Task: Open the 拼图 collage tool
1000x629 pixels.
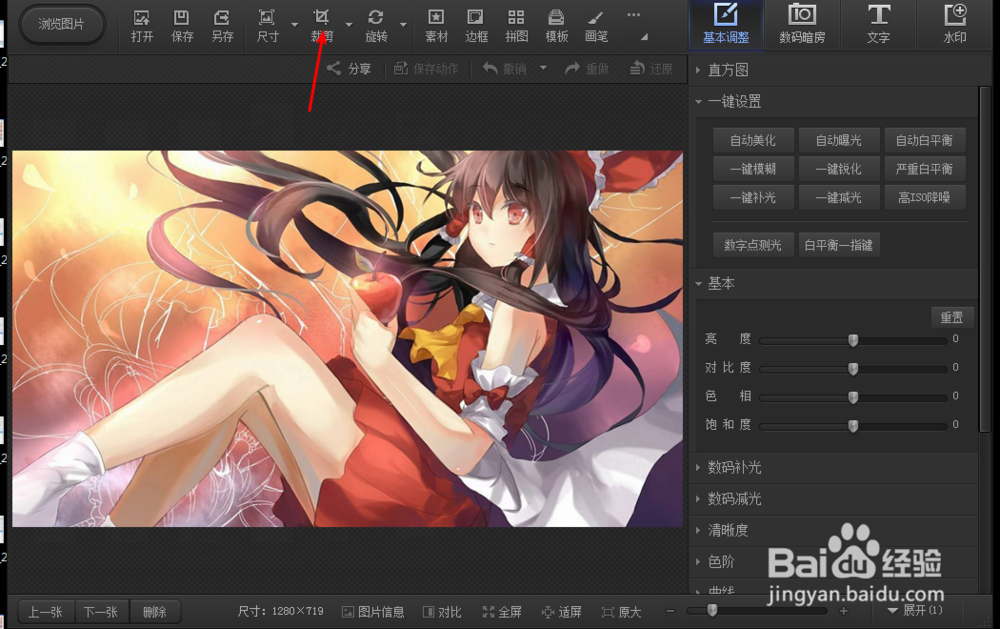Action: tap(516, 26)
